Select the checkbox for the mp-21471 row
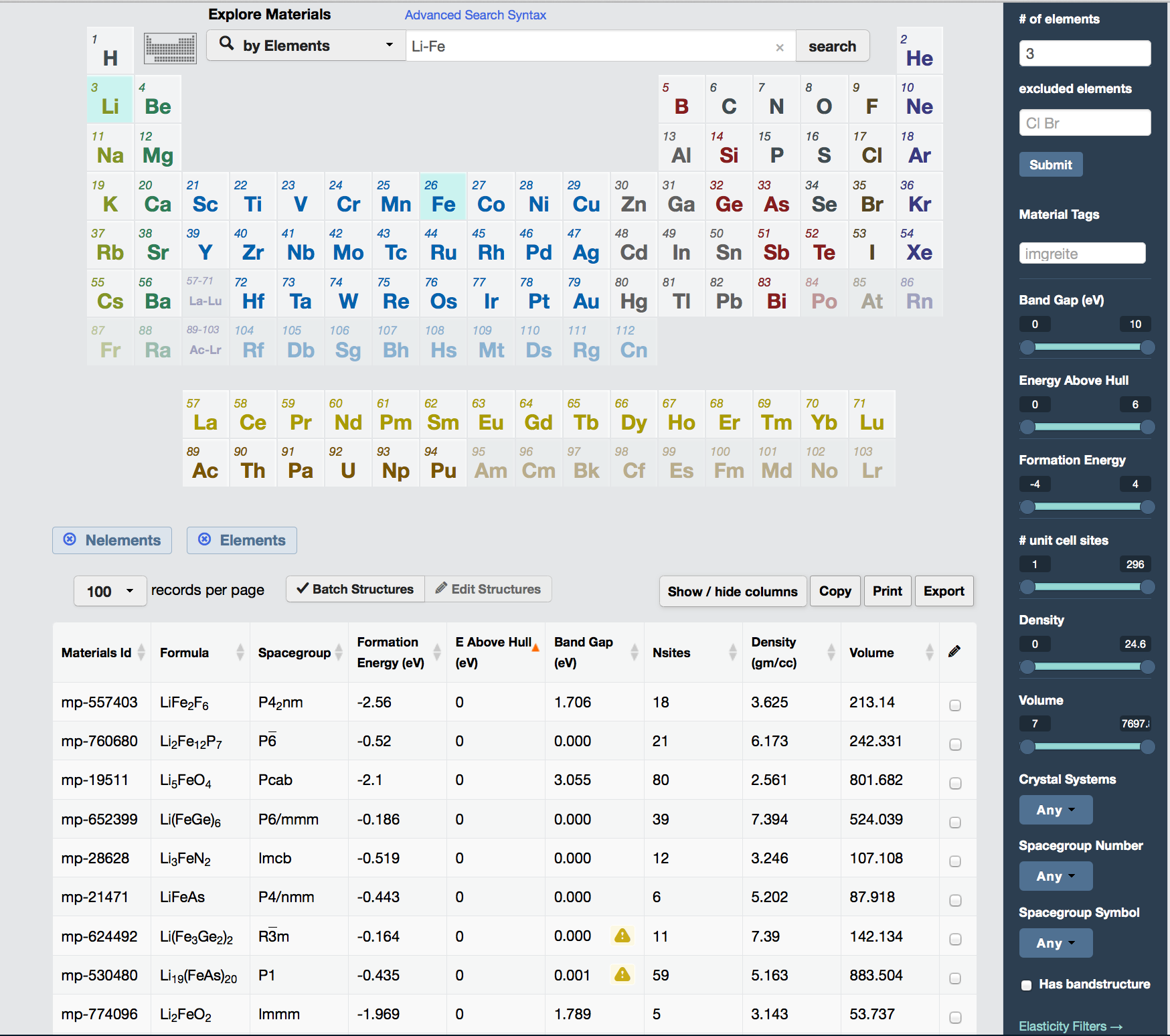This screenshot has width=1170, height=1036. coord(955,900)
